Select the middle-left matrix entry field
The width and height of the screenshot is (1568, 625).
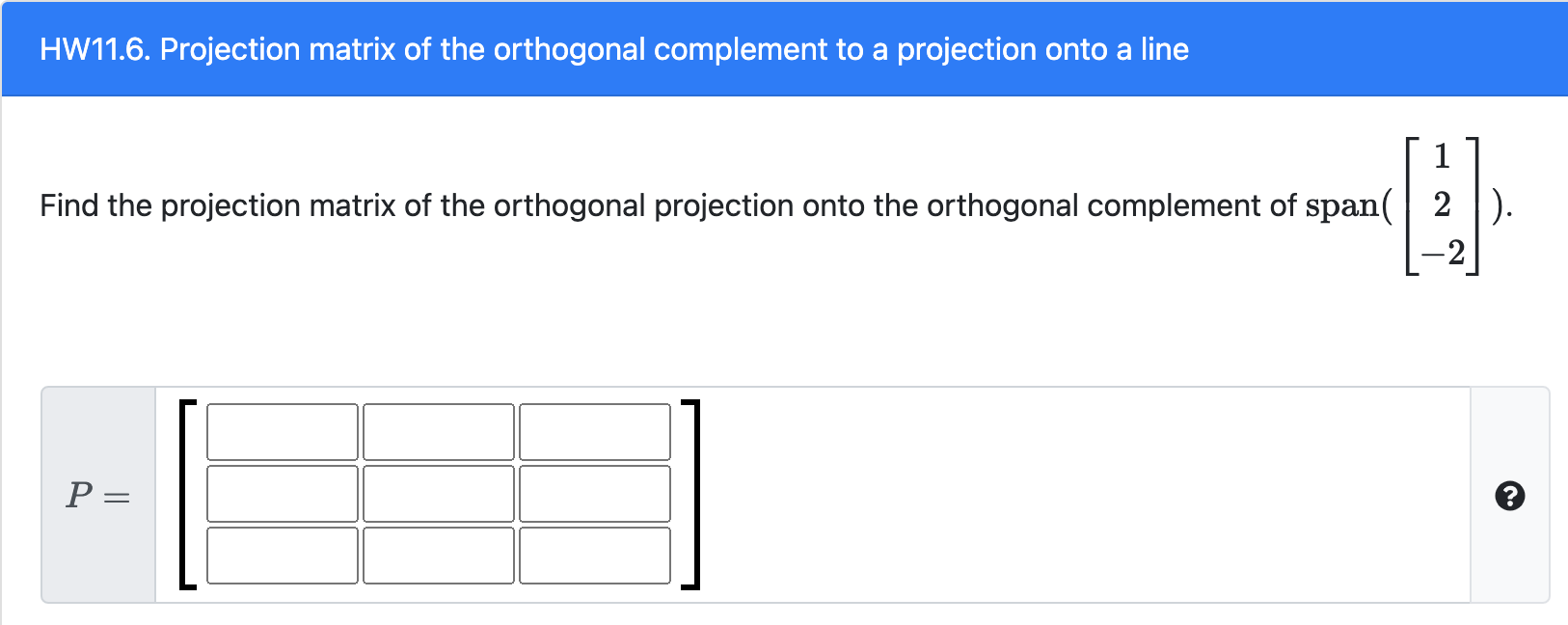pyautogui.click(x=283, y=494)
